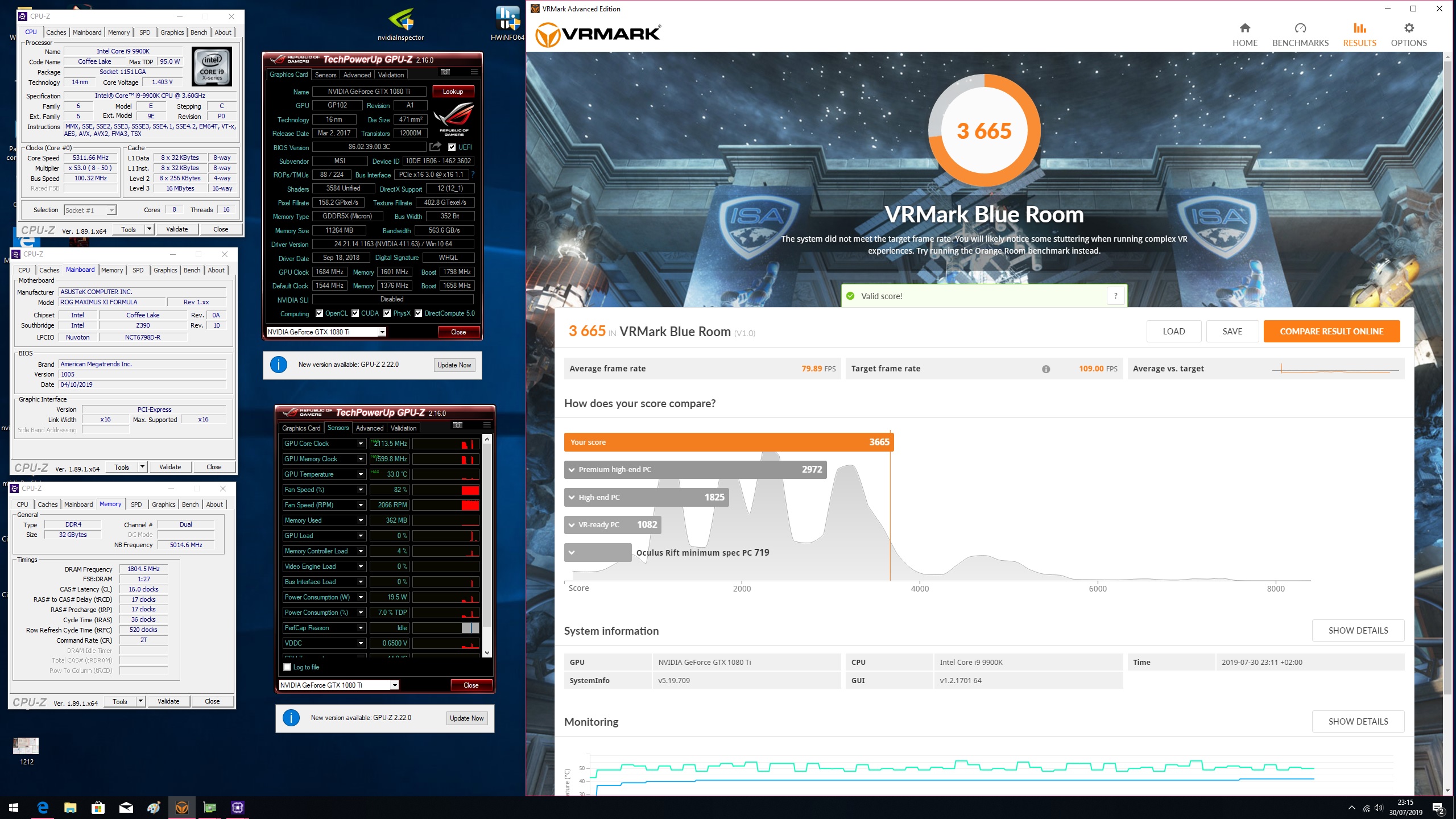Click the Load result button in VRMark
Image resolution: width=1456 pixels, height=819 pixels.
click(1174, 332)
